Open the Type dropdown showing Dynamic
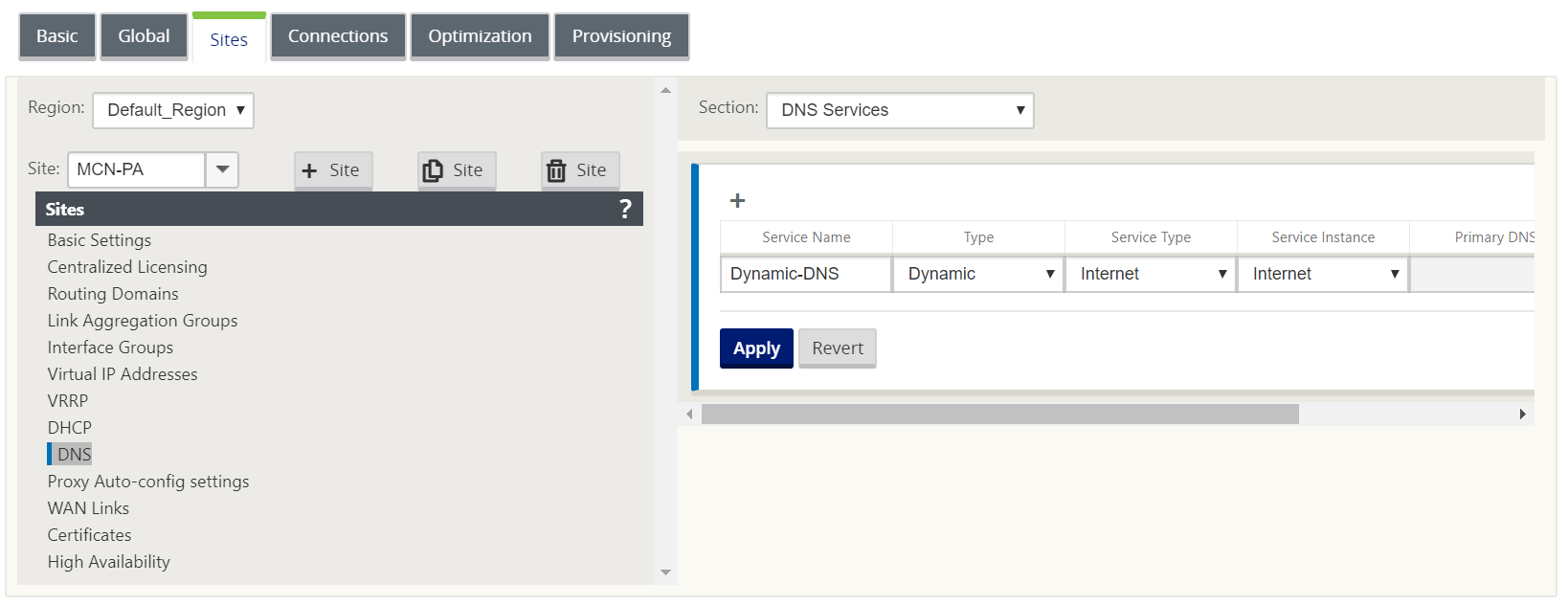Viewport: 1568px width, 606px height. [978, 274]
